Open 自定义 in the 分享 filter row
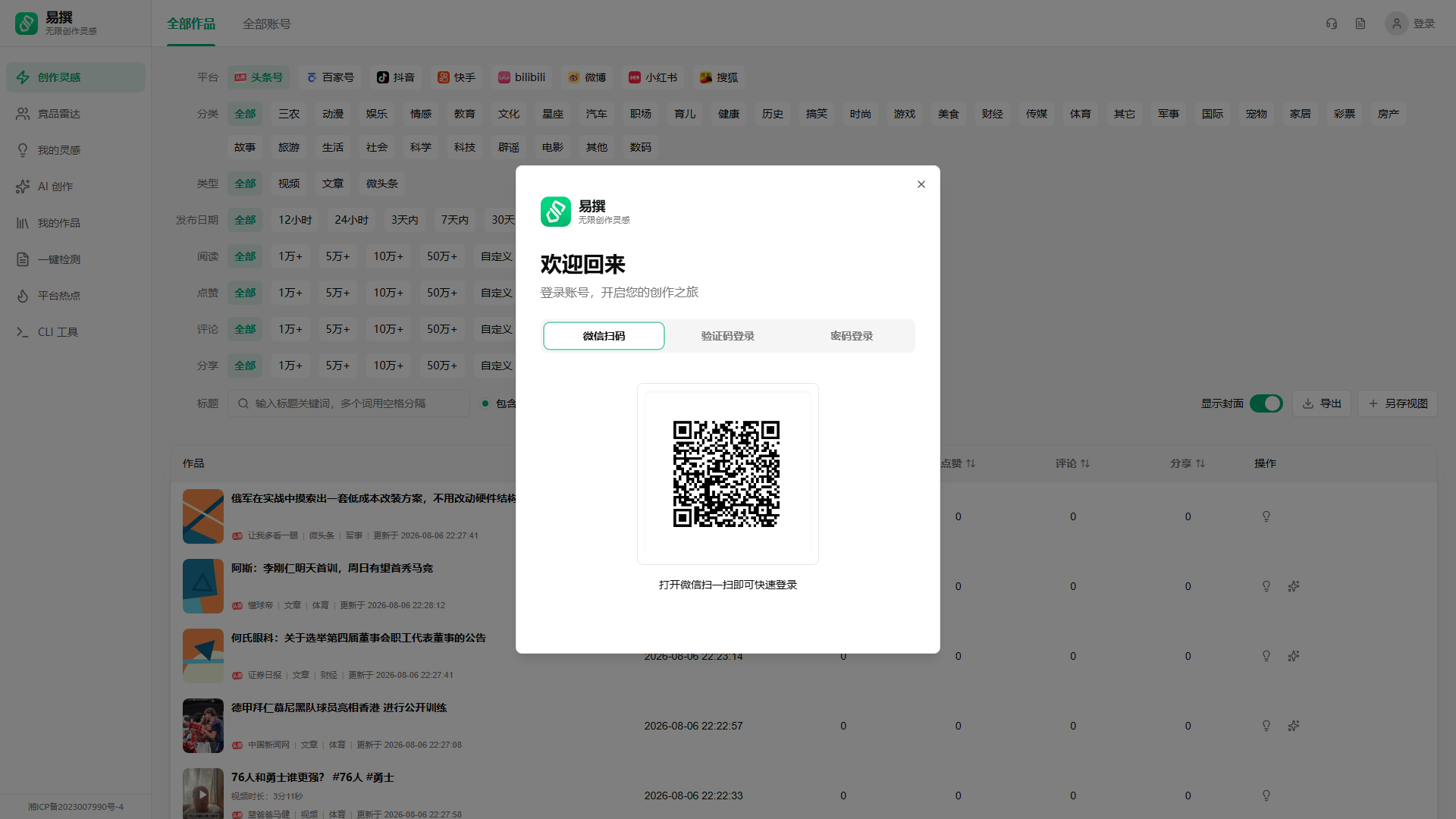The image size is (1456, 819). [x=495, y=366]
